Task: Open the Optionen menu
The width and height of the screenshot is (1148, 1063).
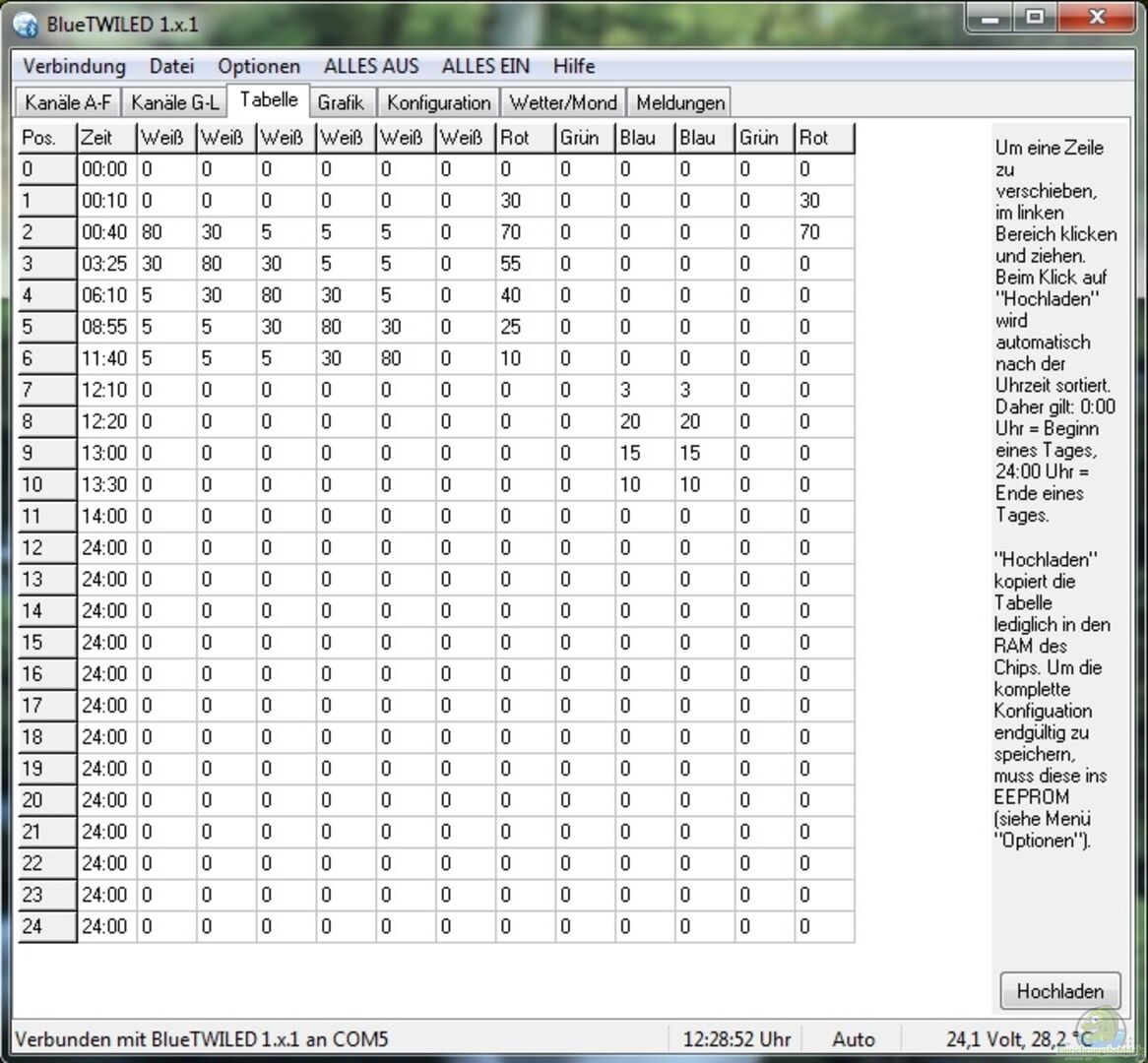Action: [259, 66]
